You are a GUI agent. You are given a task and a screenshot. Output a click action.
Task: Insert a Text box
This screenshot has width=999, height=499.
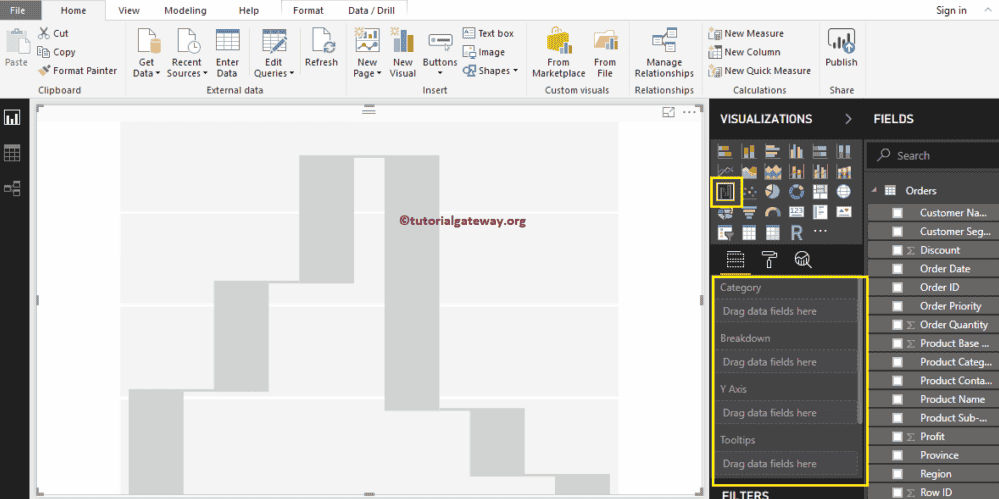click(488, 33)
